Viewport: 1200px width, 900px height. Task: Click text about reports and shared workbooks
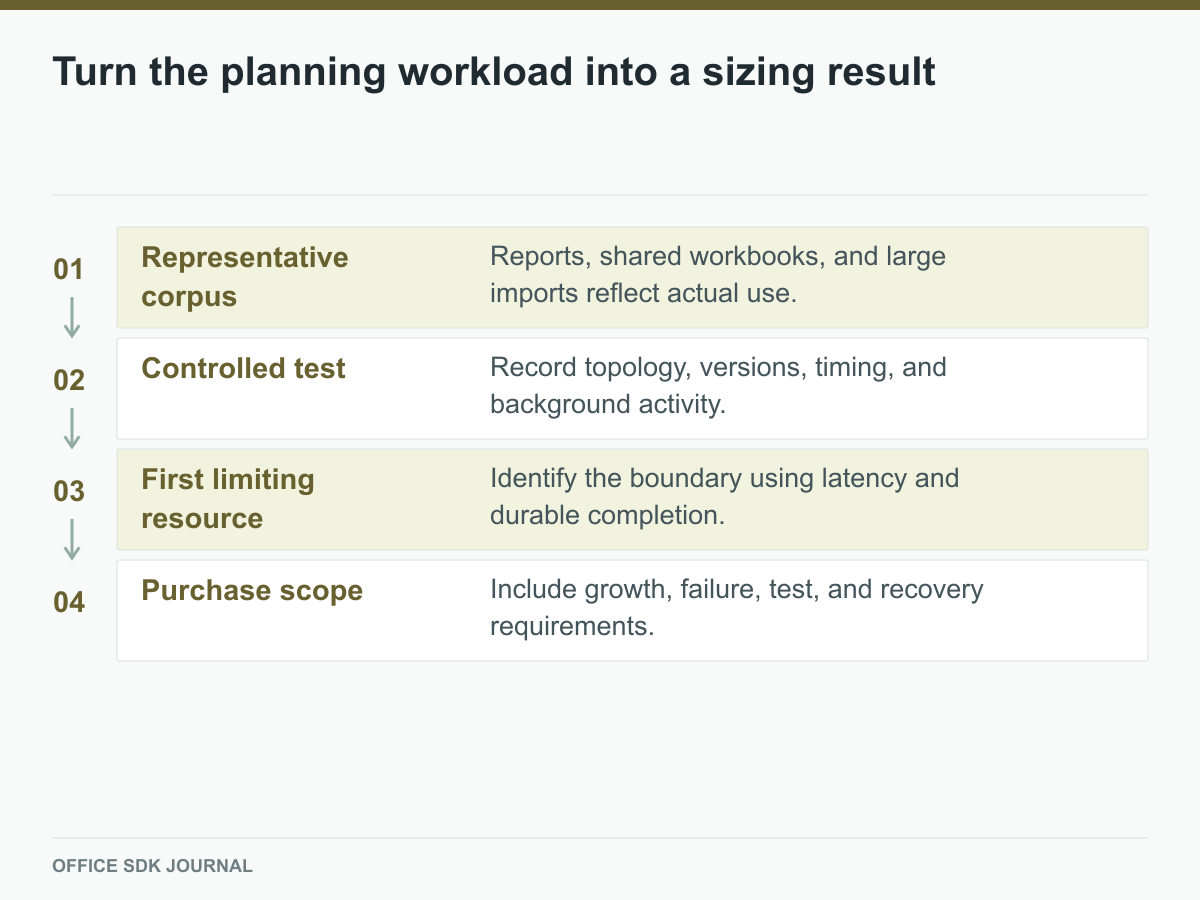(x=718, y=275)
